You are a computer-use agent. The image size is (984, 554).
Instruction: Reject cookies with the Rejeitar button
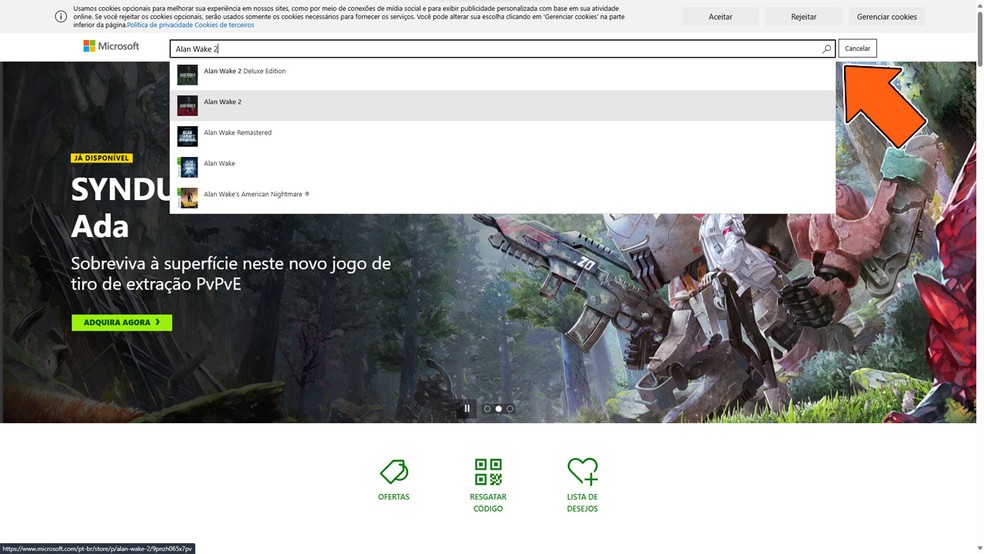point(803,16)
